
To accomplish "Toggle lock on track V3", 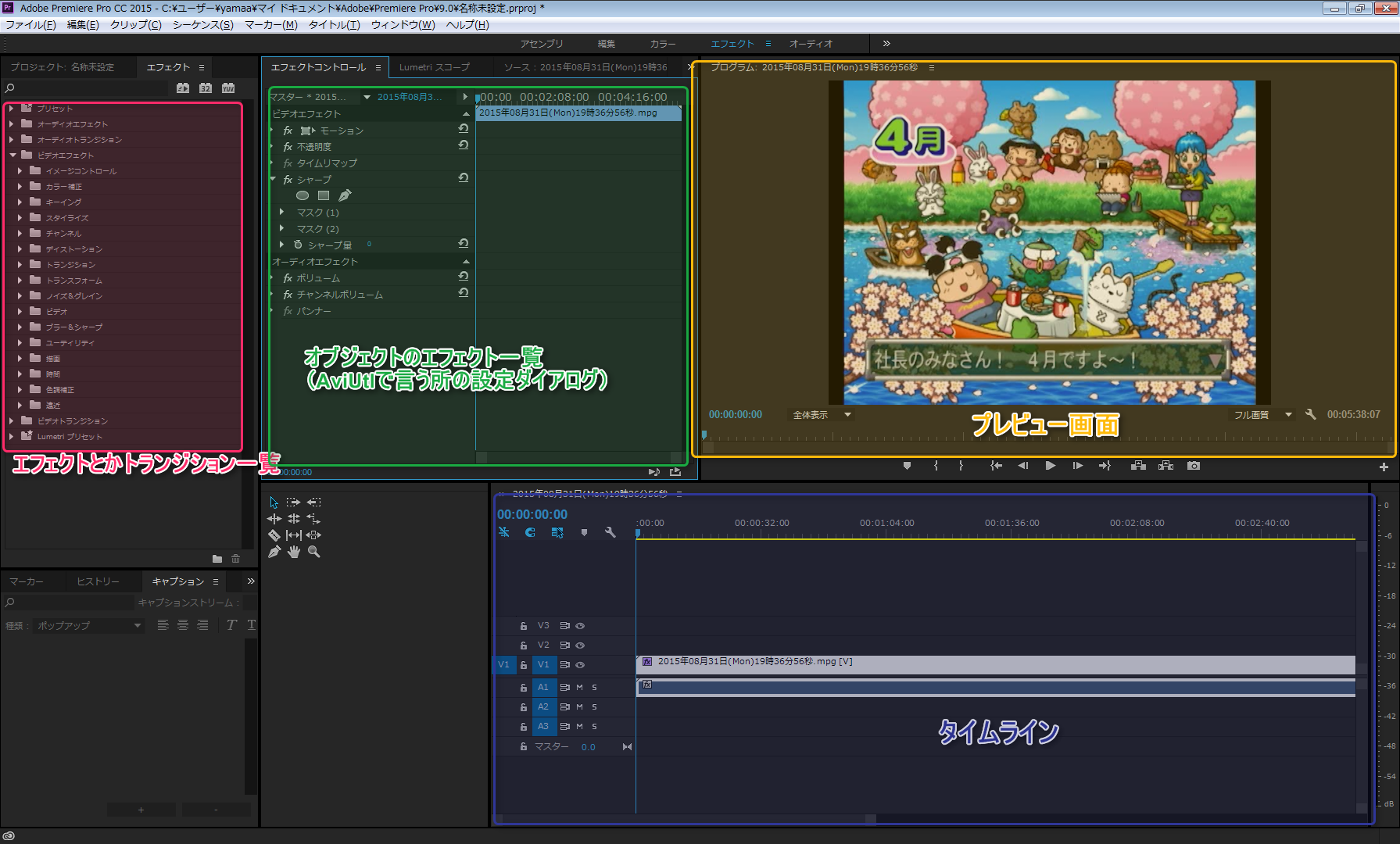I will [x=524, y=626].
